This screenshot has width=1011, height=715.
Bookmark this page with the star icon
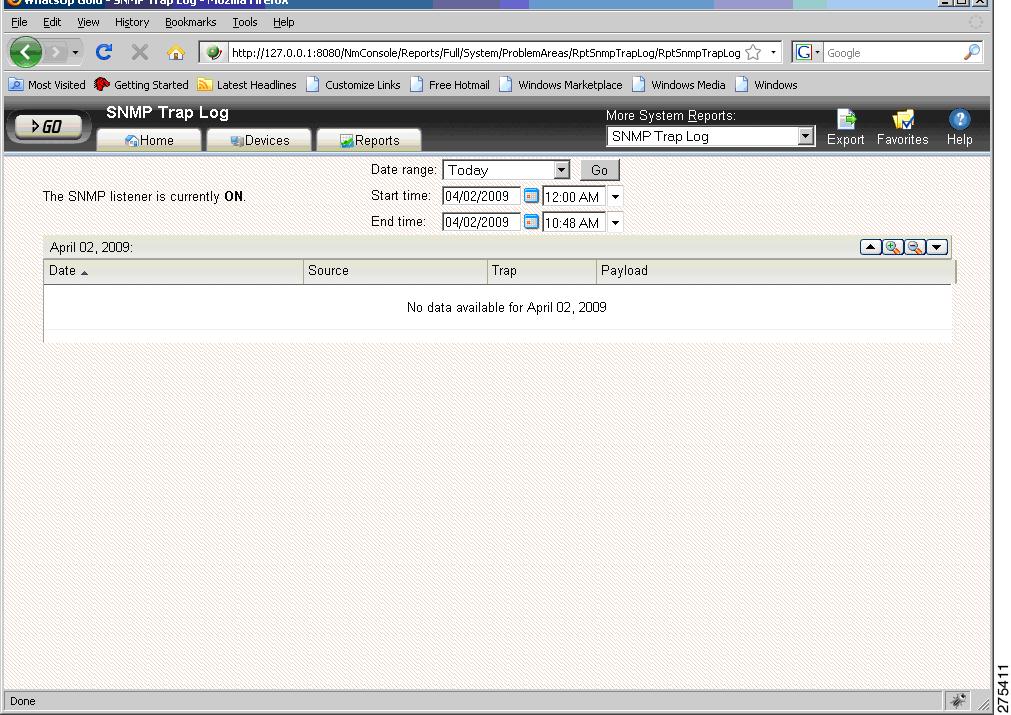pos(752,53)
